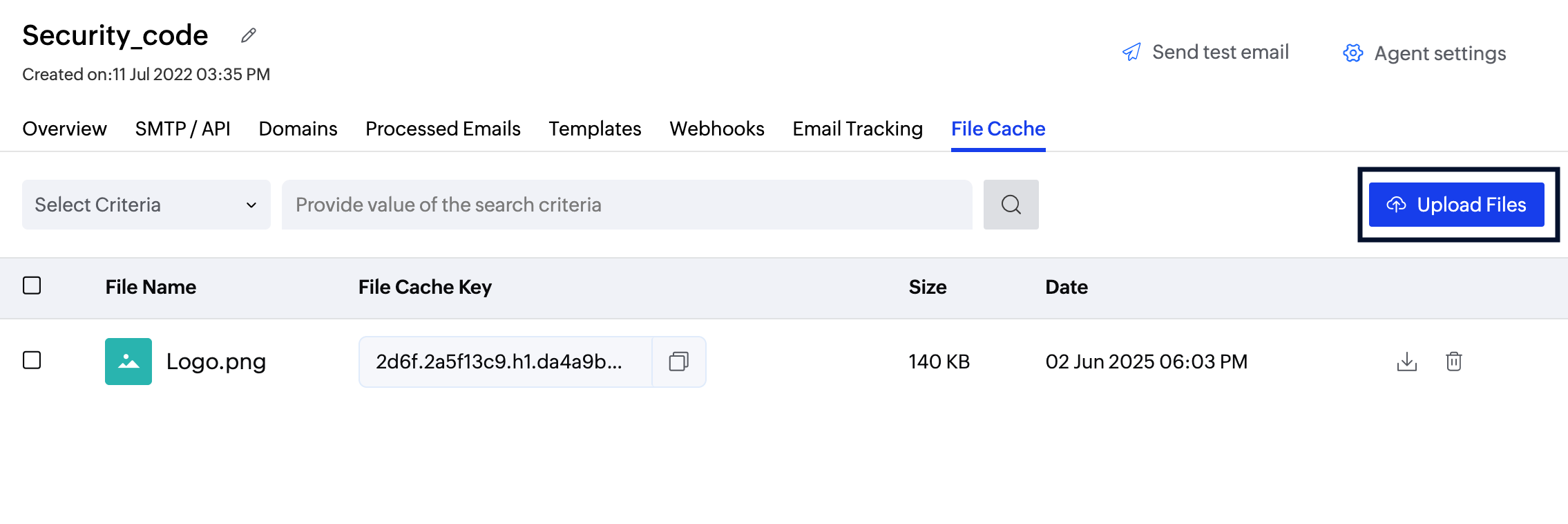The width and height of the screenshot is (1568, 524).
Task: Select the checkbox next to Logo.png
Action: 30,360
